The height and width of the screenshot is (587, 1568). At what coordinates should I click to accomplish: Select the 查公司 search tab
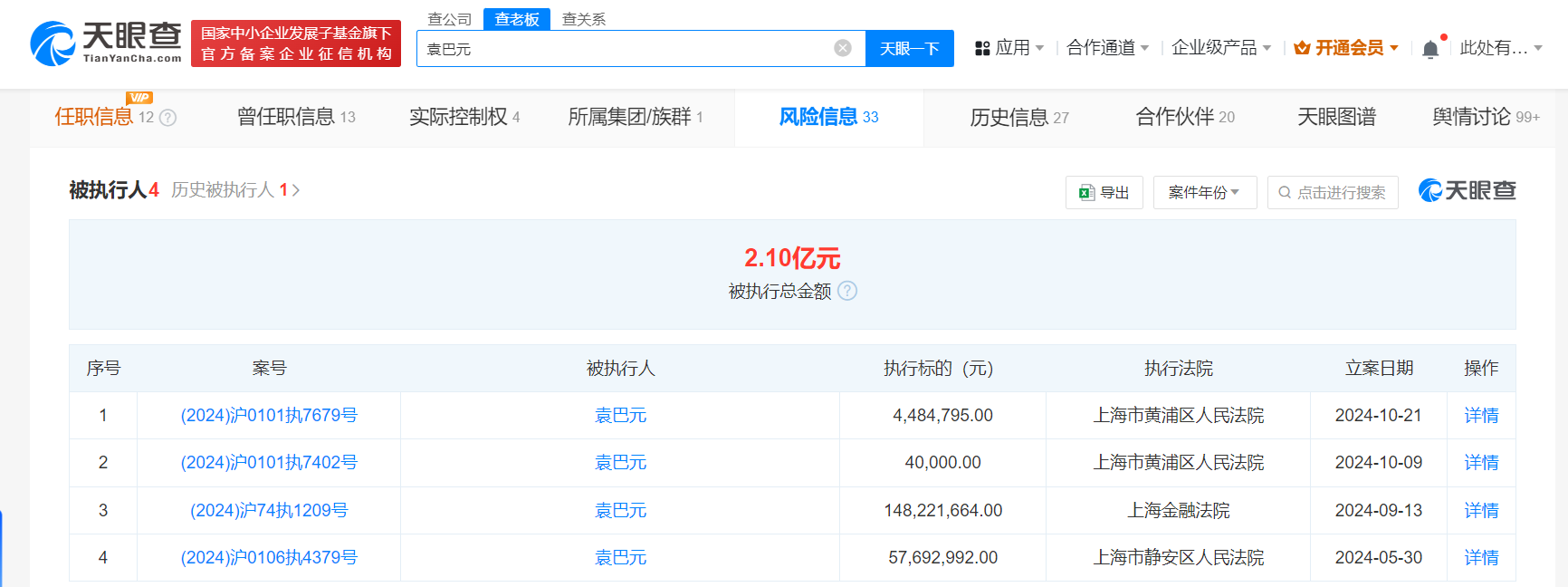pyautogui.click(x=449, y=19)
